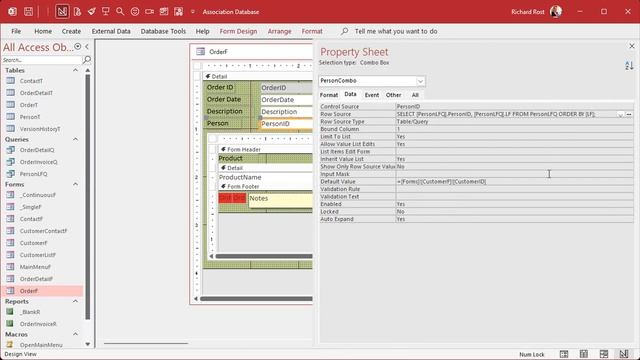Open the Database Tools ribbon tab
Image resolution: width=640 pixels, height=360 pixels.
click(163, 31)
